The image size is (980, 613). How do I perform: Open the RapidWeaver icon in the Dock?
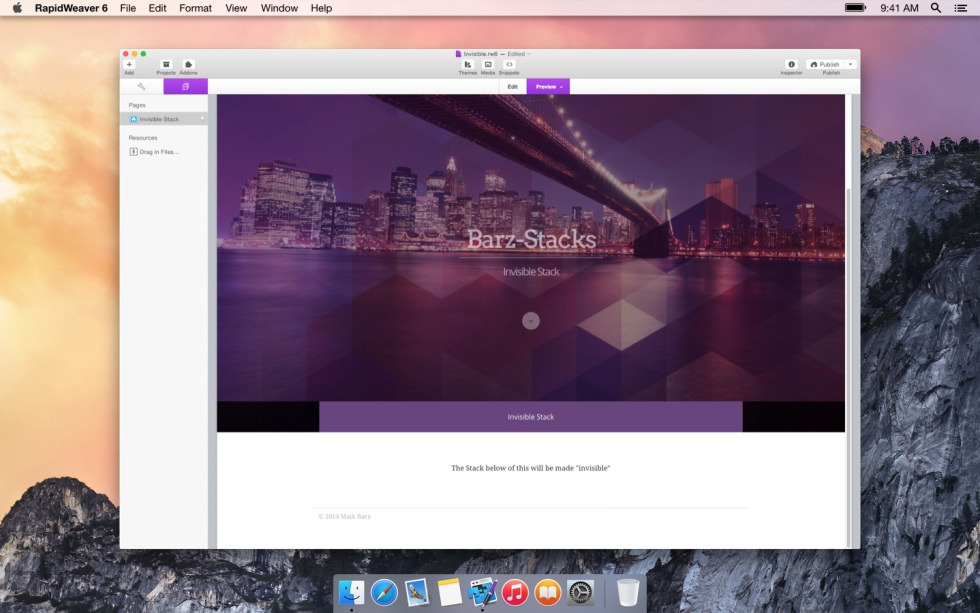click(482, 592)
